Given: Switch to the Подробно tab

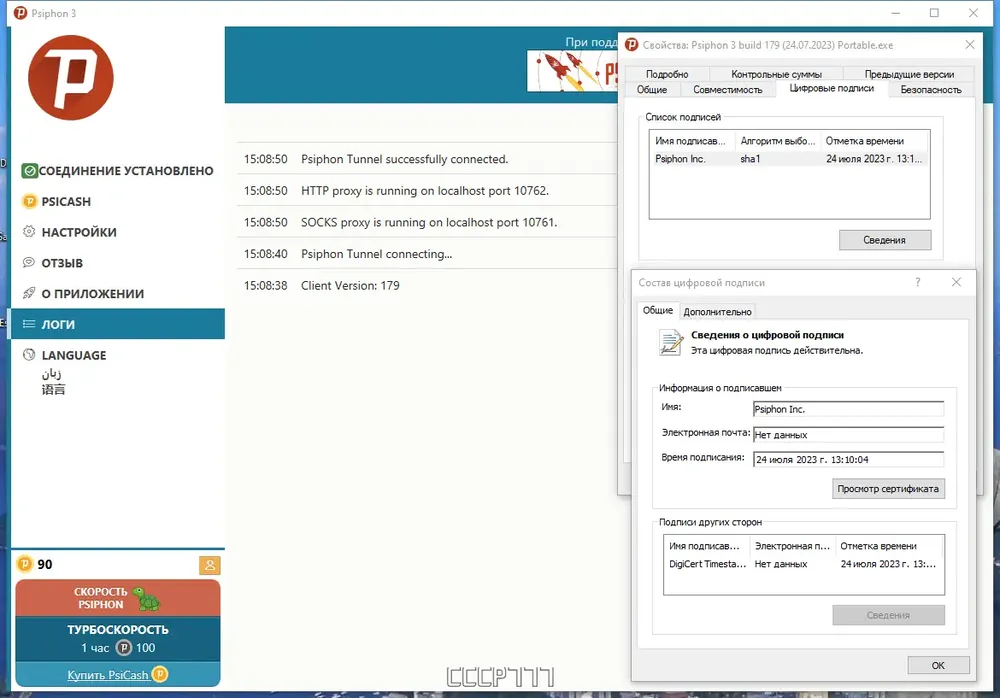Looking at the screenshot, I should [666, 74].
